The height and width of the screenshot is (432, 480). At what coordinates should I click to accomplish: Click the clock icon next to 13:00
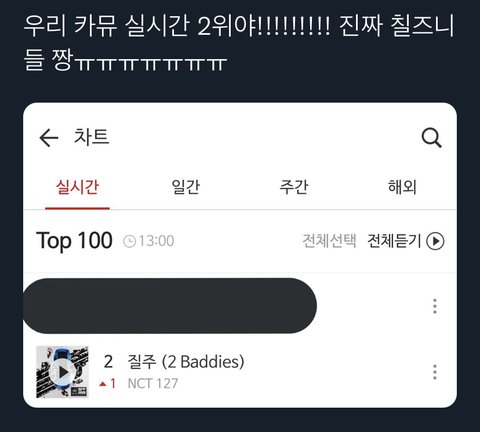coord(129,241)
